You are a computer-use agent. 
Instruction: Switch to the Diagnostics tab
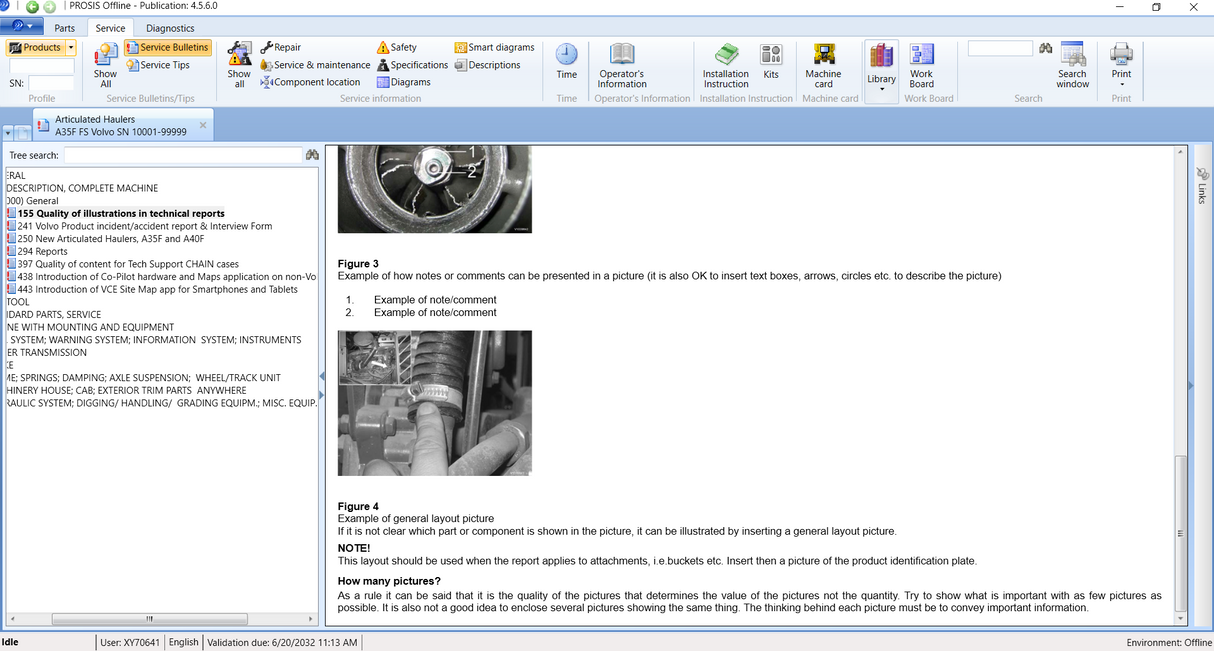[x=169, y=27]
